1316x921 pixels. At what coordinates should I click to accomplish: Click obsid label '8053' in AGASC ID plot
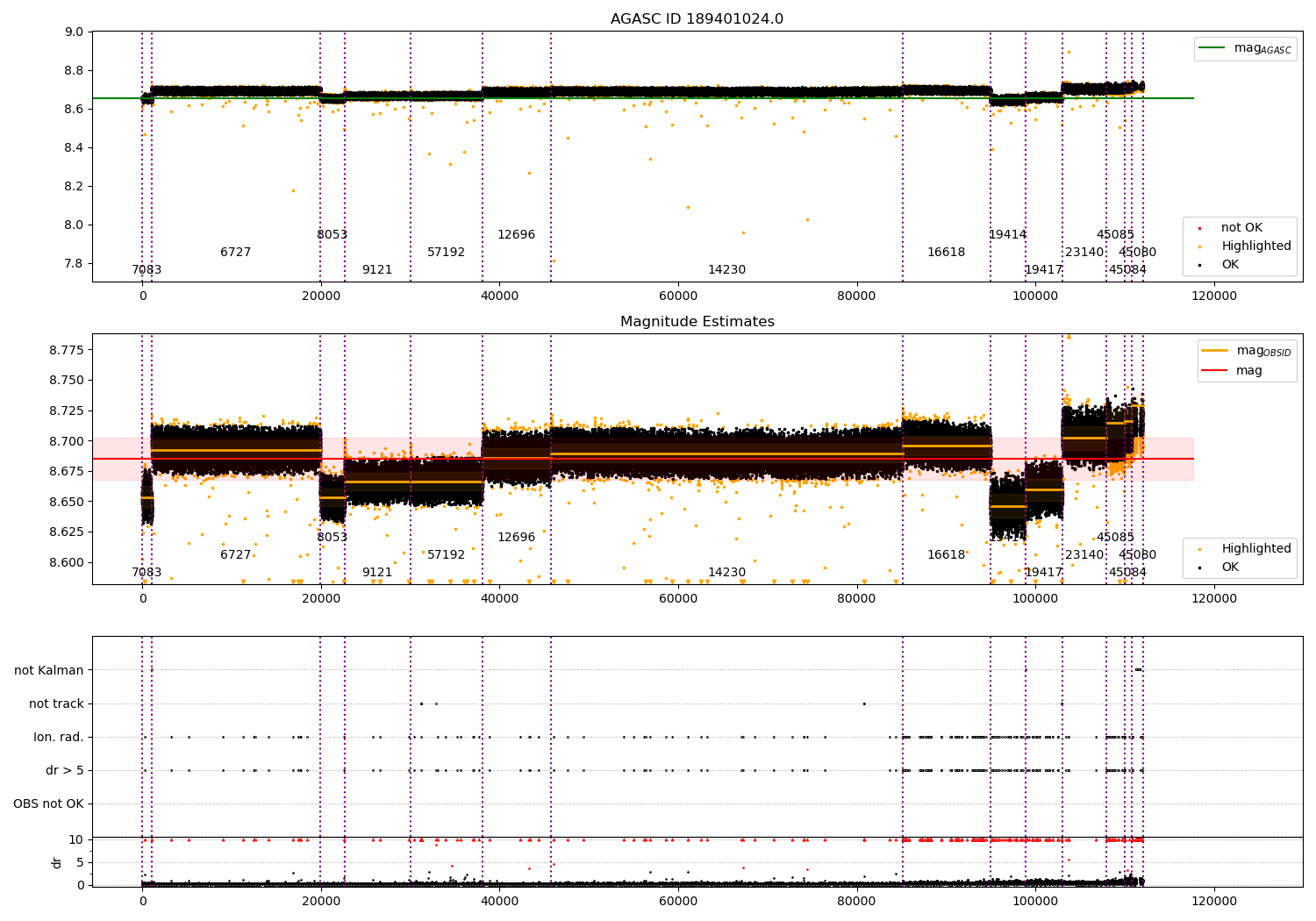332,235
